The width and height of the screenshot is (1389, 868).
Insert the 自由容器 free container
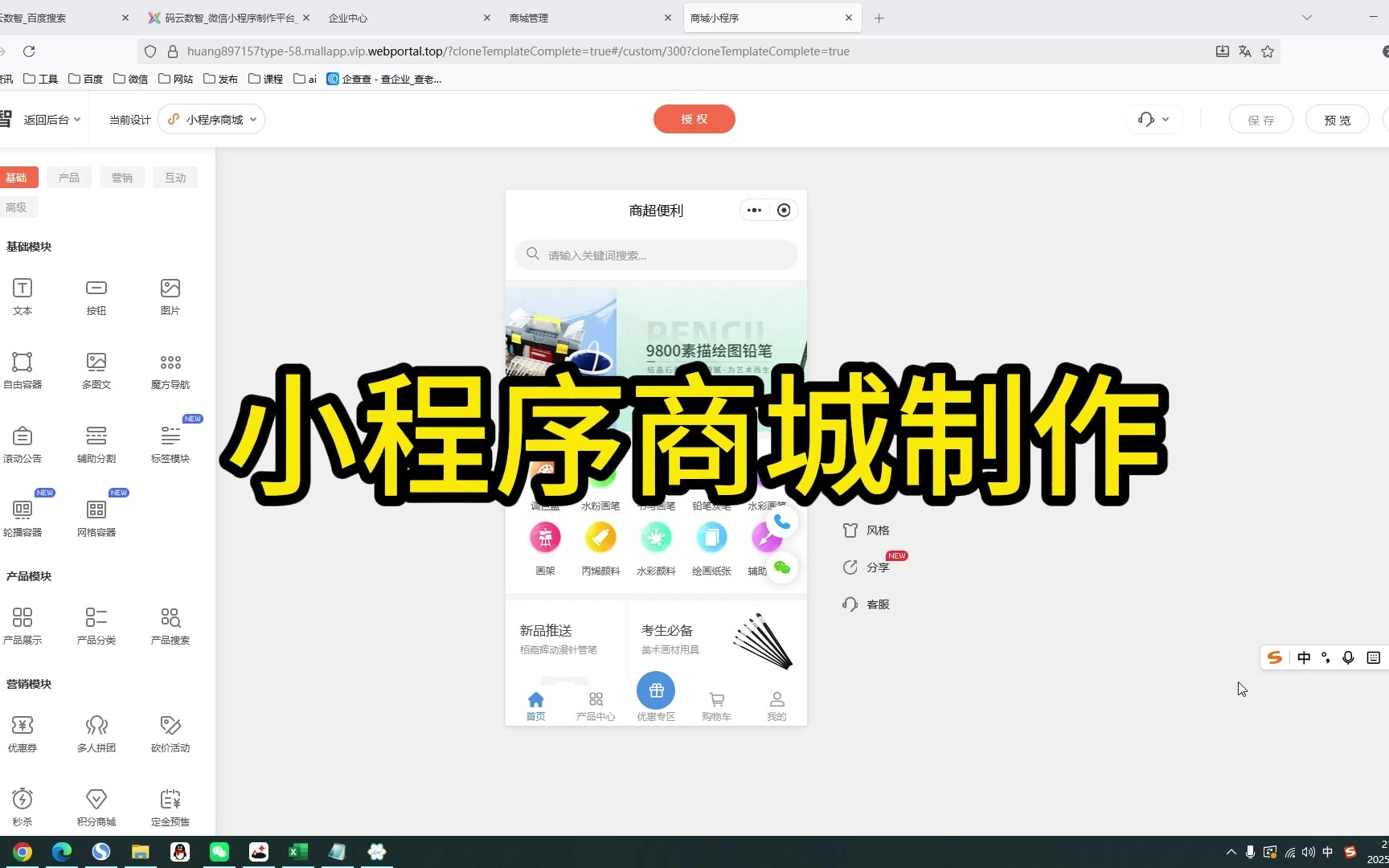(x=23, y=371)
